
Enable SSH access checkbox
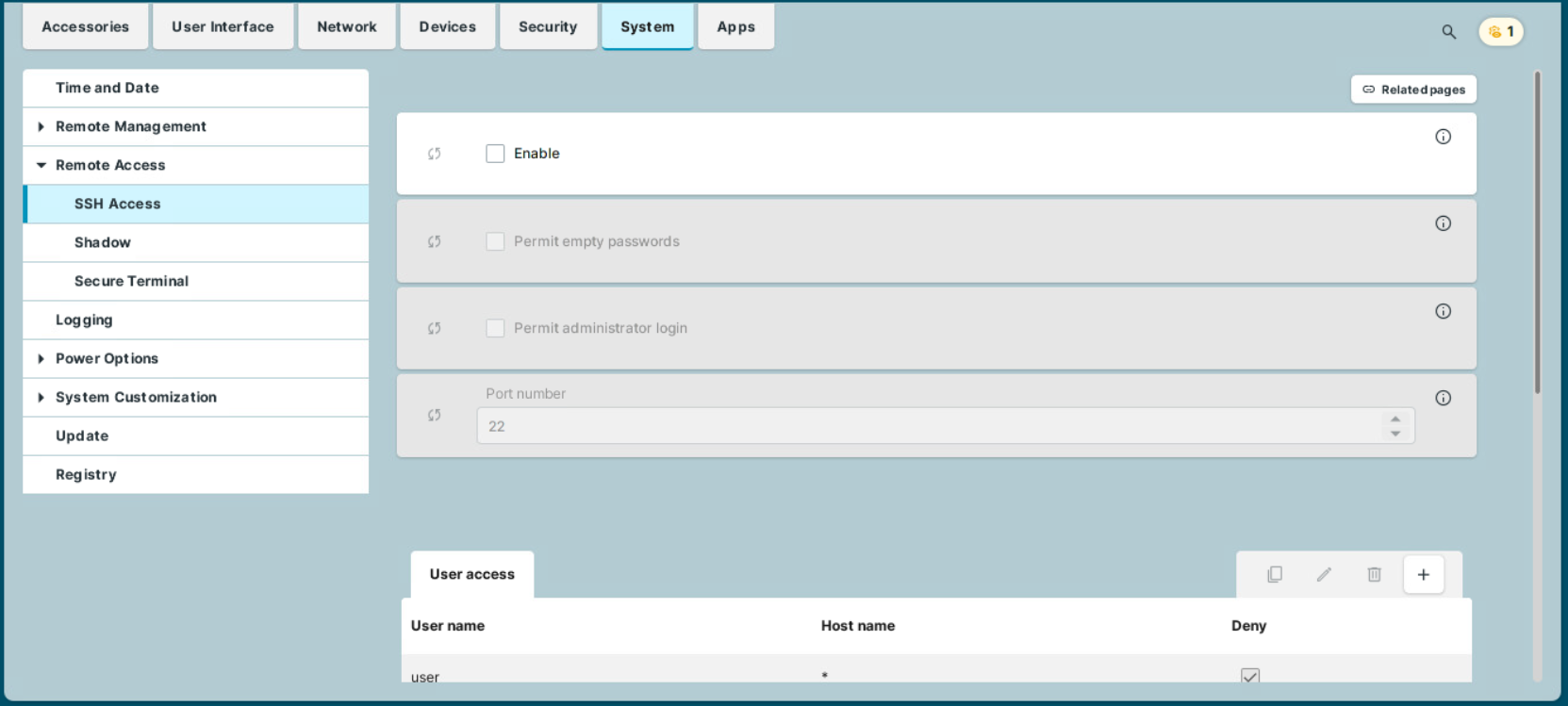coord(495,154)
